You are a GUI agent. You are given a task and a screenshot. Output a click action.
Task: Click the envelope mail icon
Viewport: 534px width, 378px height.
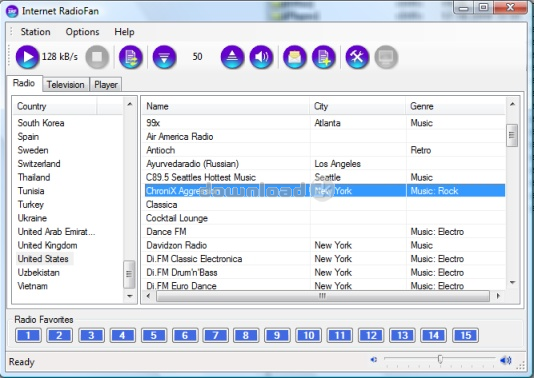tap(295, 57)
